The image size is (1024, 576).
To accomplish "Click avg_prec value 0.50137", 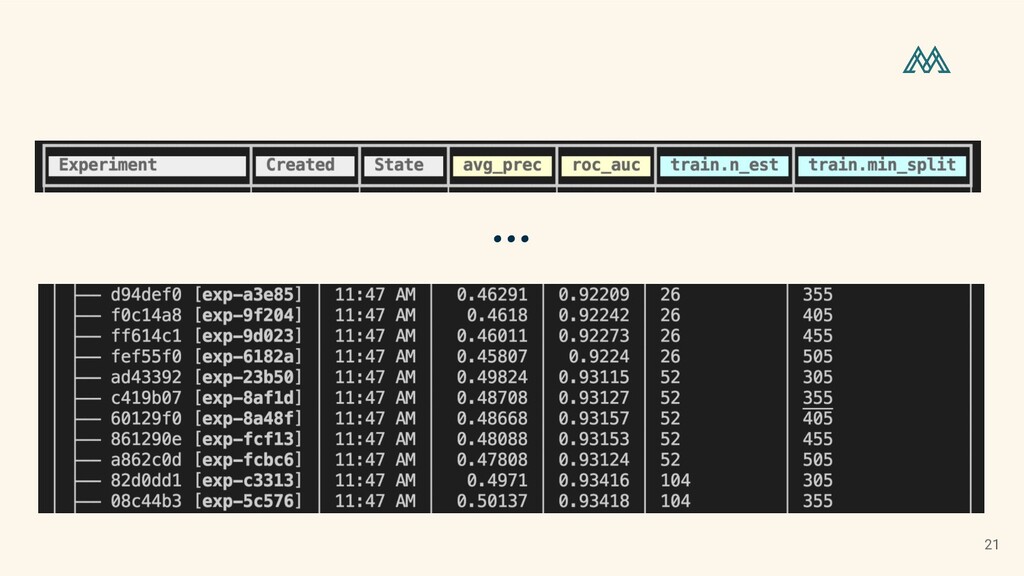I will coord(492,502).
